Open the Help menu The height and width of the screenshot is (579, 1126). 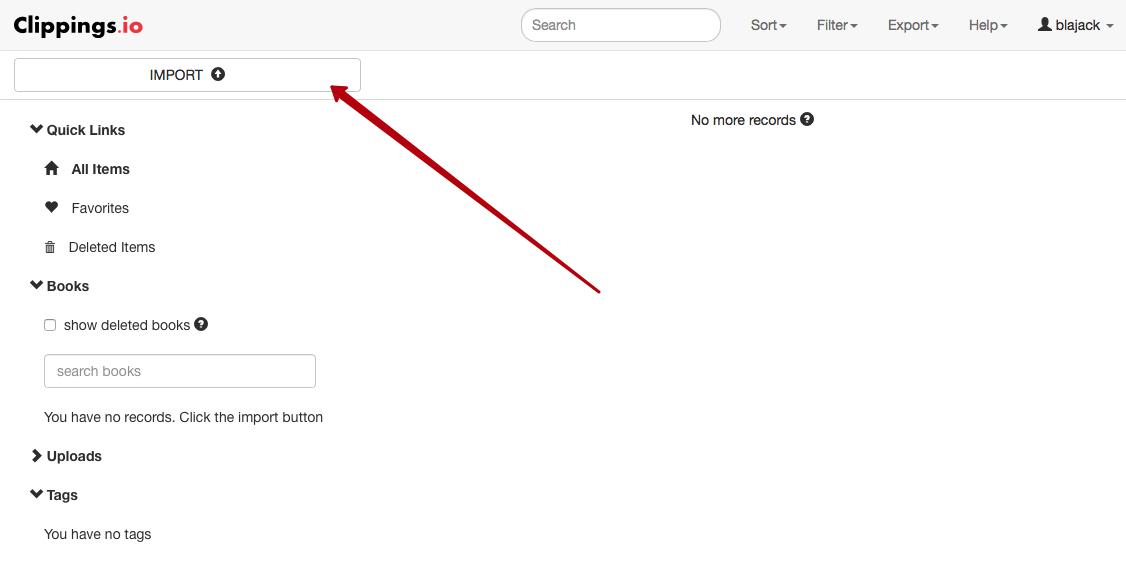[x=987, y=25]
